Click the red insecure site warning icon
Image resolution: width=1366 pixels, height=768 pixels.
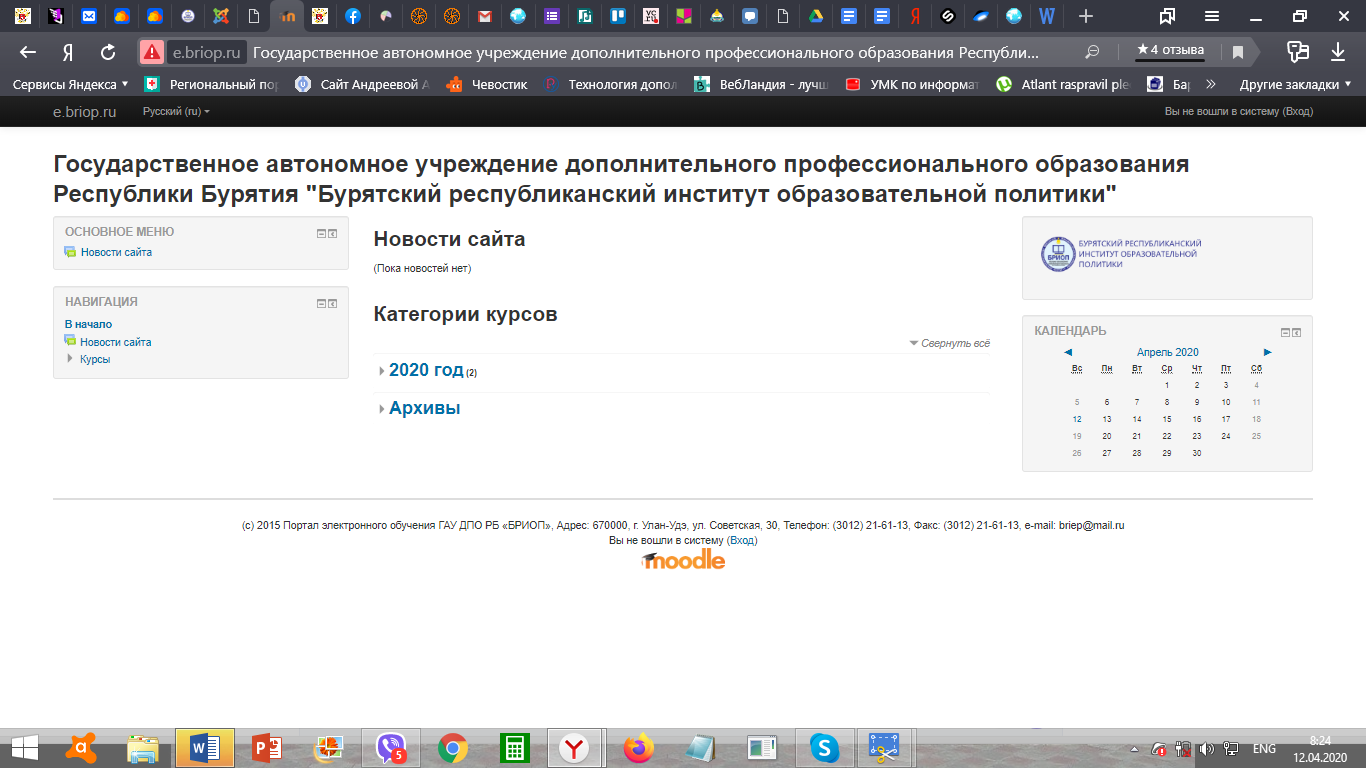click(151, 52)
